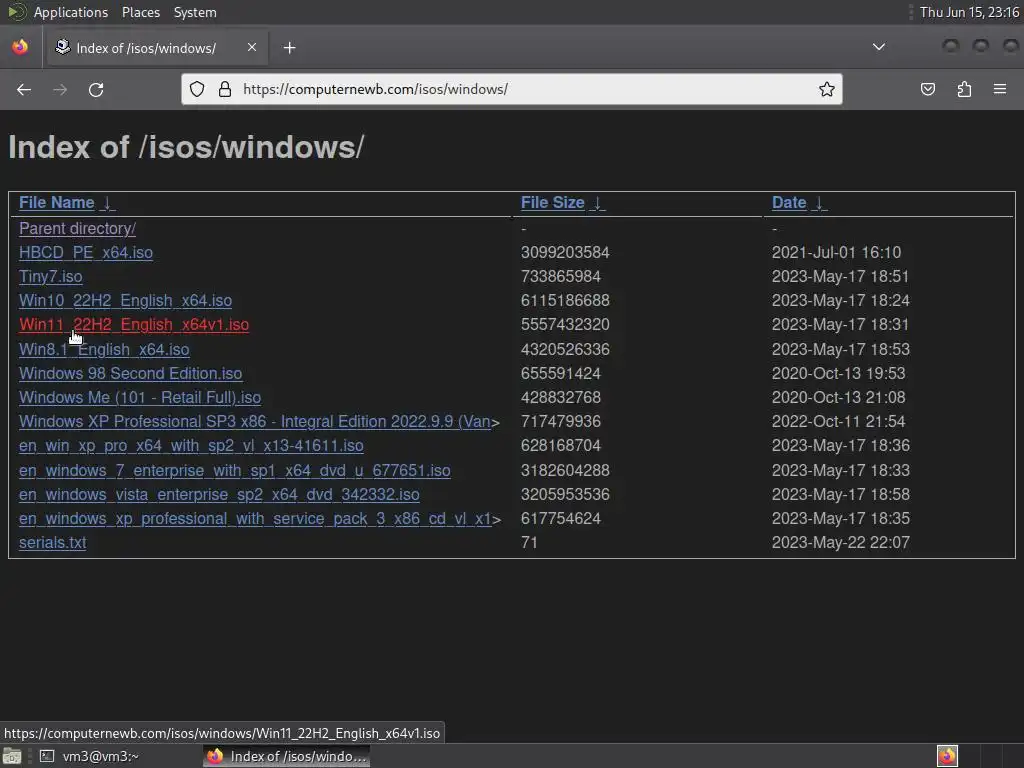The width and height of the screenshot is (1024, 768).
Task: Select date 2023-May-22 22:07
Action: [840, 543]
